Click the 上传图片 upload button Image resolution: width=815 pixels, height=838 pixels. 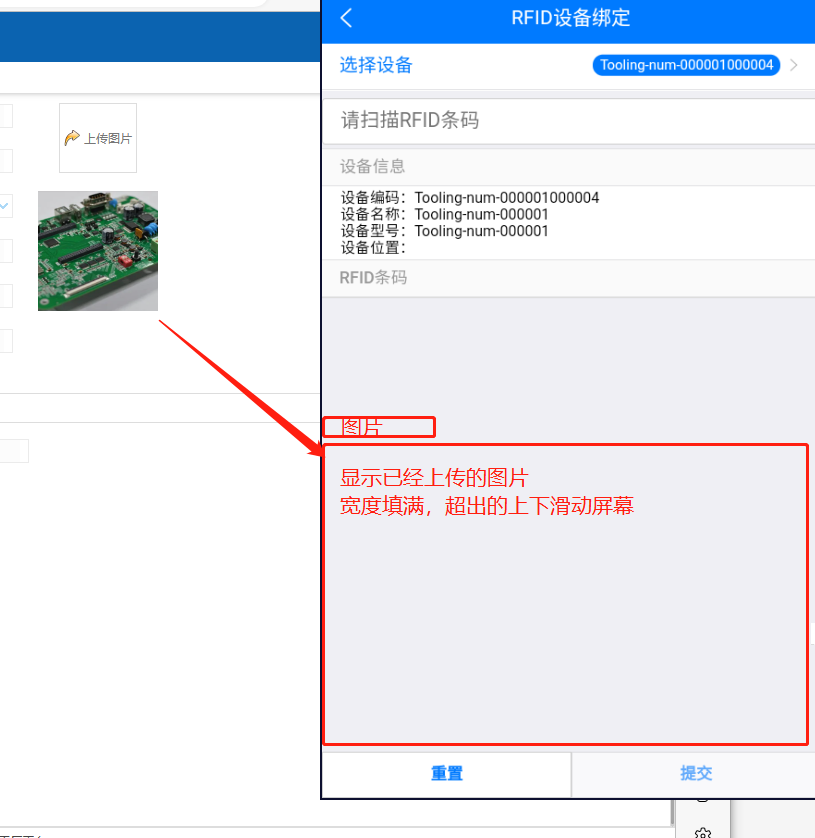click(x=98, y=138)
